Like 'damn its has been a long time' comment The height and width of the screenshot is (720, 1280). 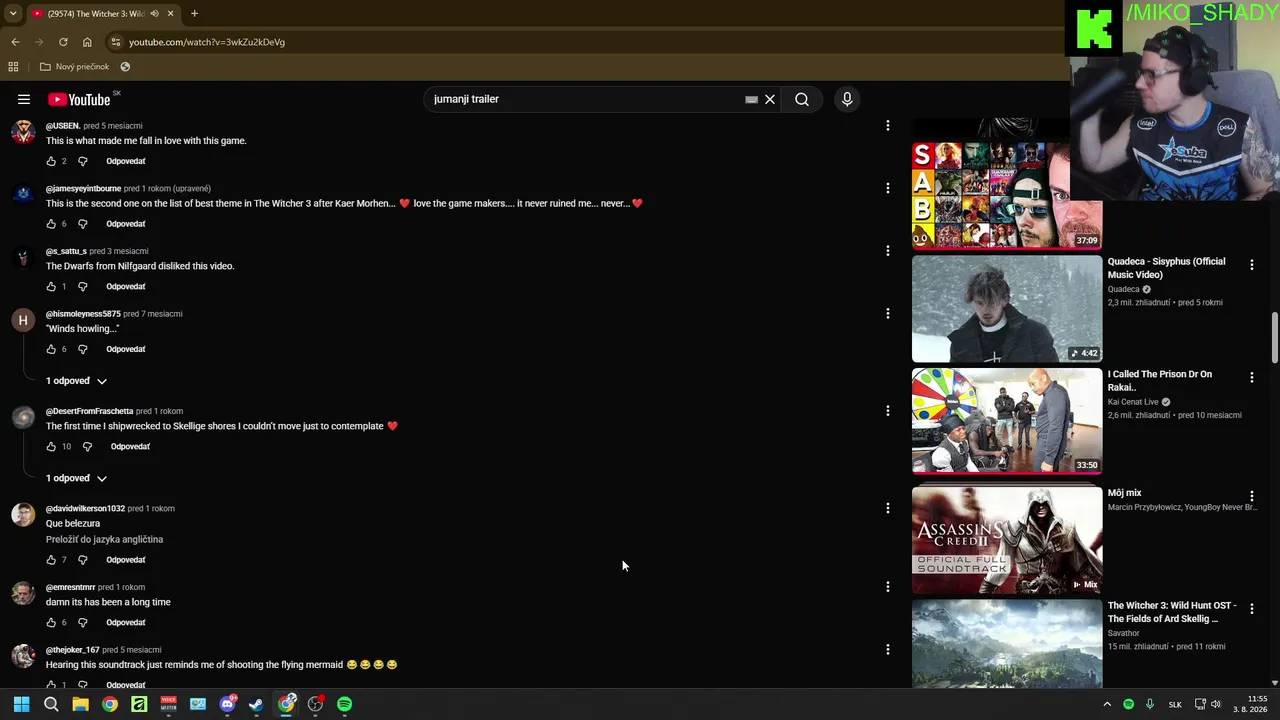(51, 623)
